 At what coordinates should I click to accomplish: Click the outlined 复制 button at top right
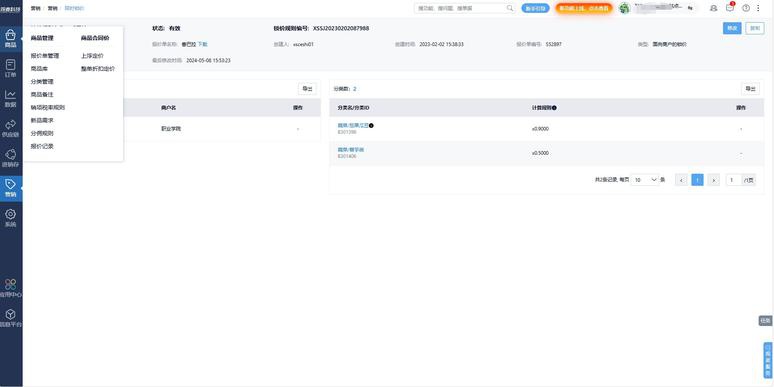click(x=755, y=28)
